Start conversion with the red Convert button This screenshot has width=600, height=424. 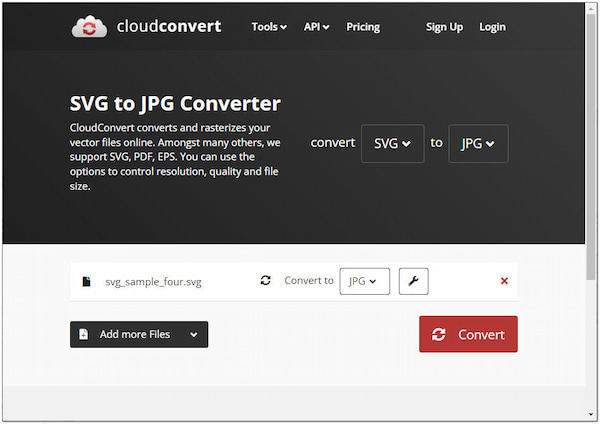[468, 334]
